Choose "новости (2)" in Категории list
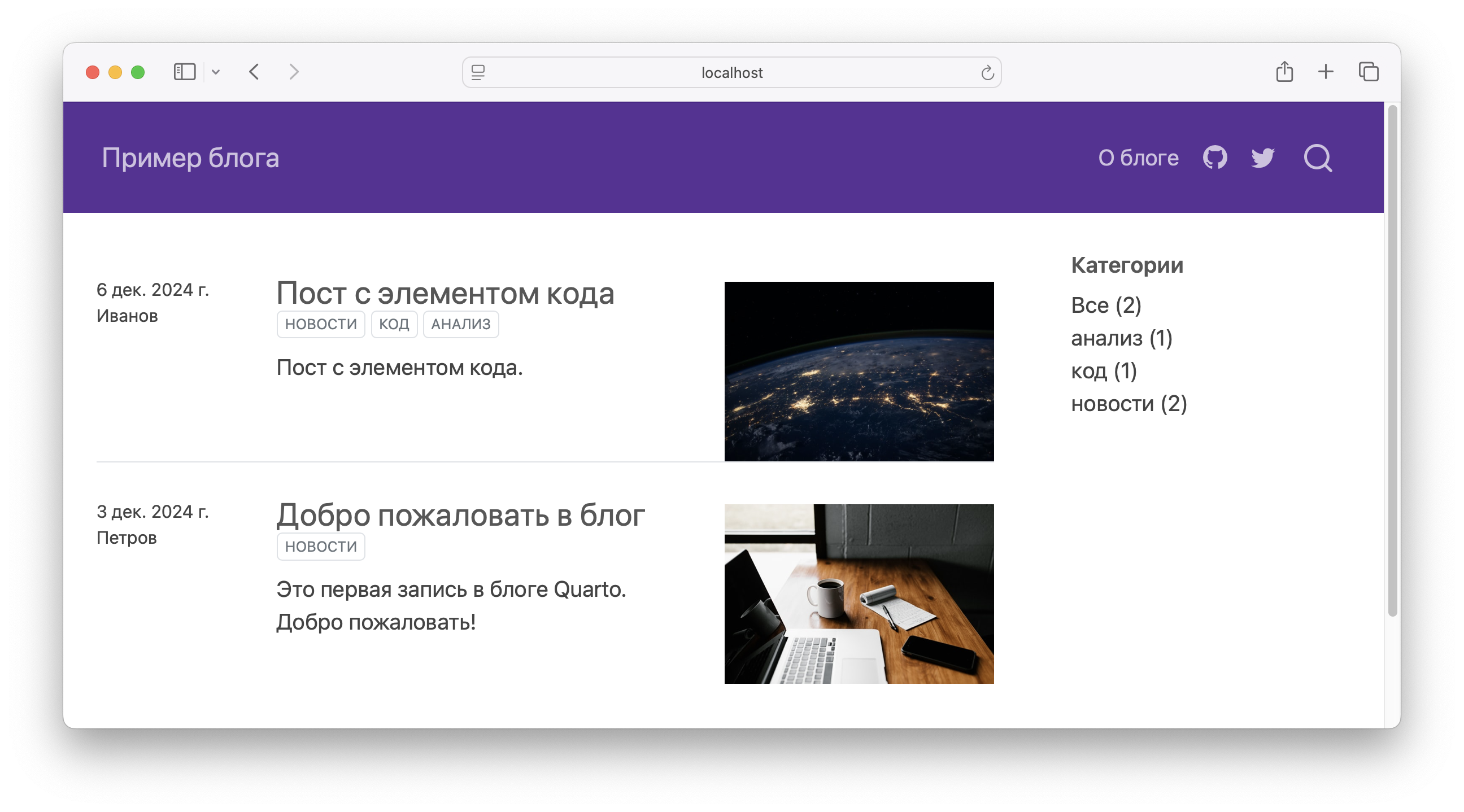The image size is (1464, 812). click(1128, 404)
